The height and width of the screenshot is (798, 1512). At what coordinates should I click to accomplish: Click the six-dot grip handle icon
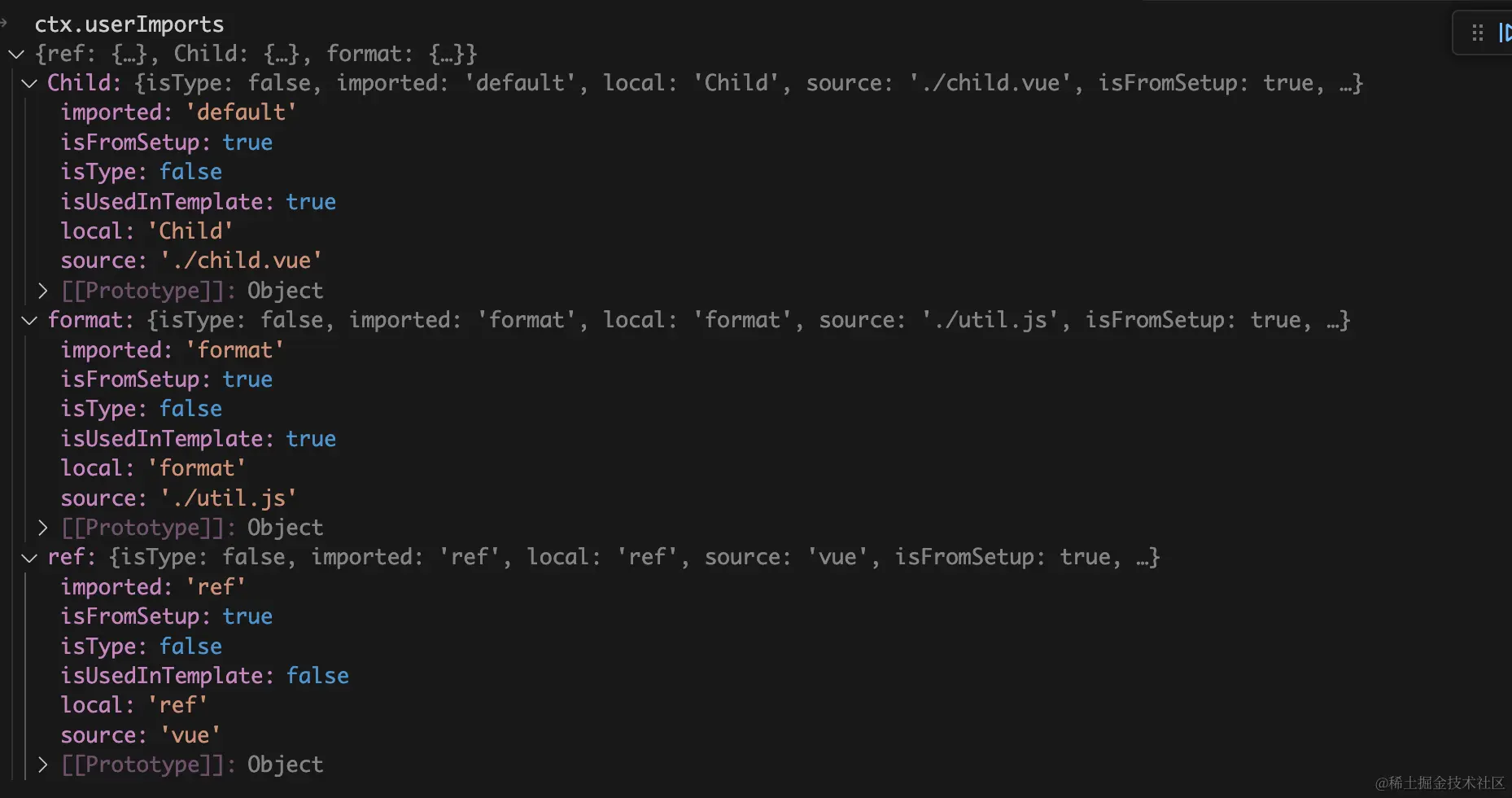click(1479, 33)
